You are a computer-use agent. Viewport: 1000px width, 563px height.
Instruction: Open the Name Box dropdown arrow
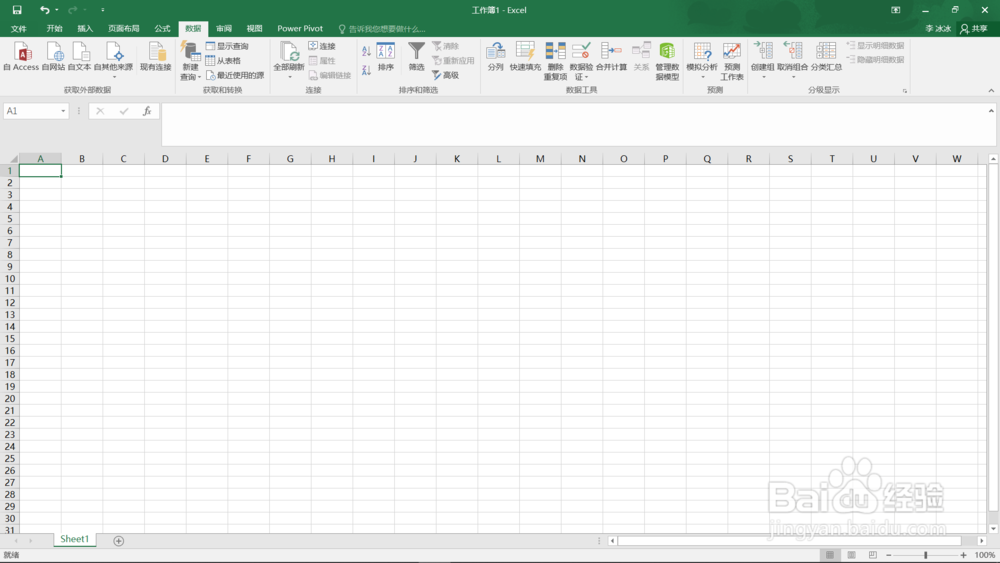click(x=63, y=111)
